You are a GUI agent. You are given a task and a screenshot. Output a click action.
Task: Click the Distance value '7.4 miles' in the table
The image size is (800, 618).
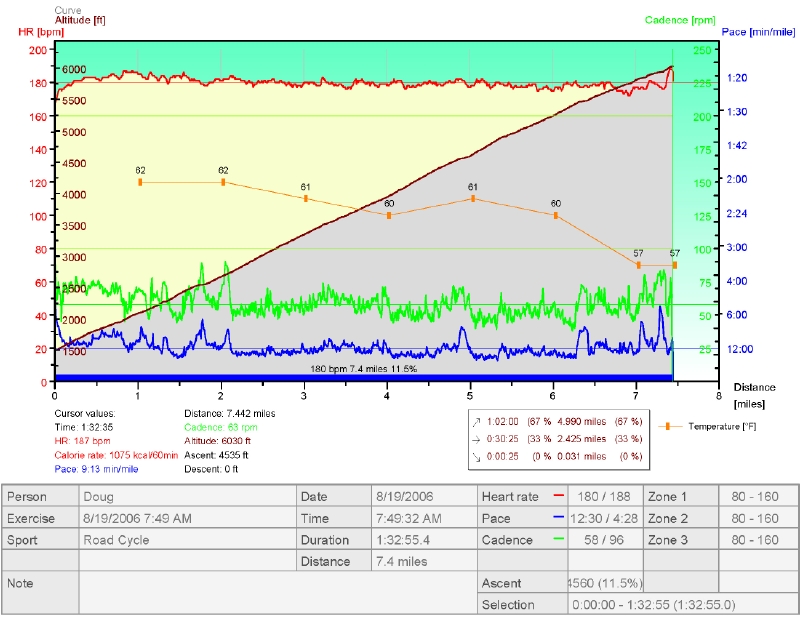(x=424, y=561)
